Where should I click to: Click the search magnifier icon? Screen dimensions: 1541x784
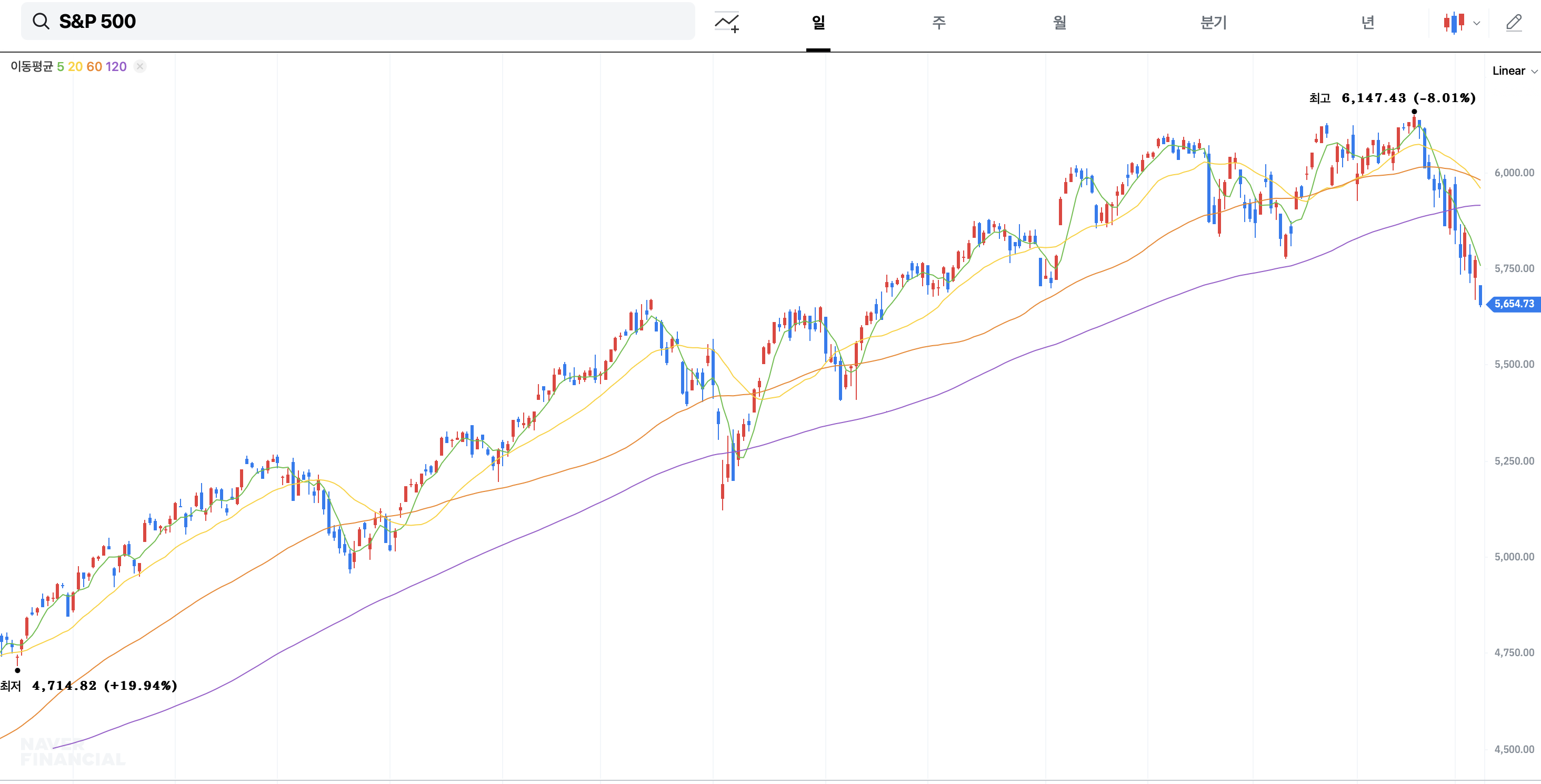click(x=41, y=22)
